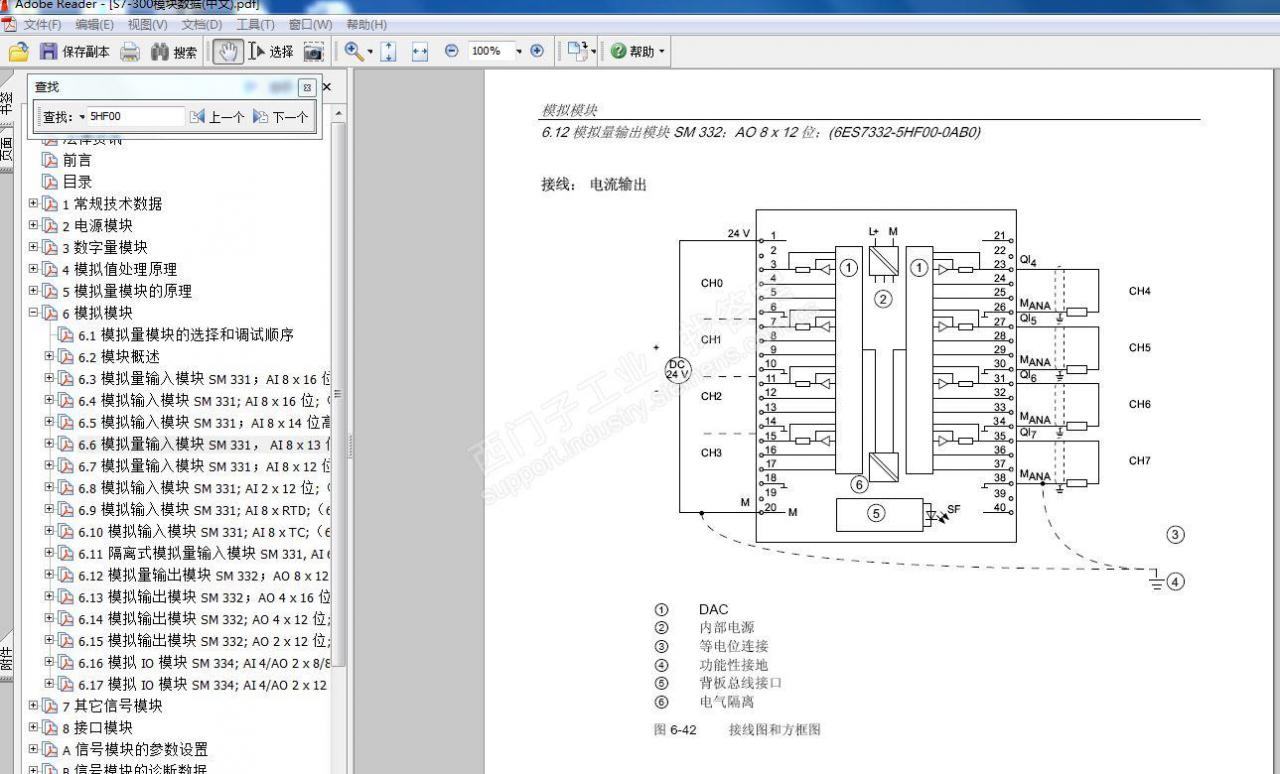Click the Help question mark icon
This screenshot has height=774, width=1280.
618,51
